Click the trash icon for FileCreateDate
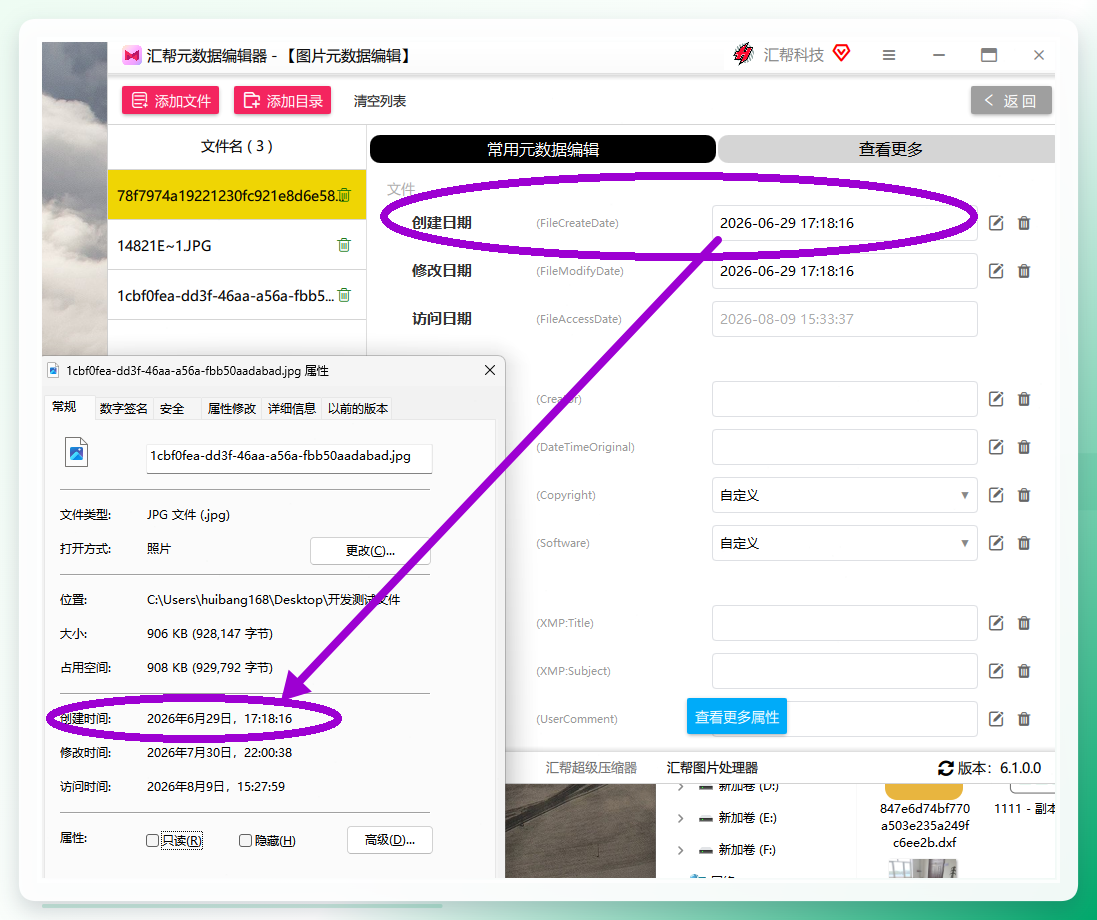Screen dimensions: 1097x920 pyautogui.click(x=1024, y=223)
